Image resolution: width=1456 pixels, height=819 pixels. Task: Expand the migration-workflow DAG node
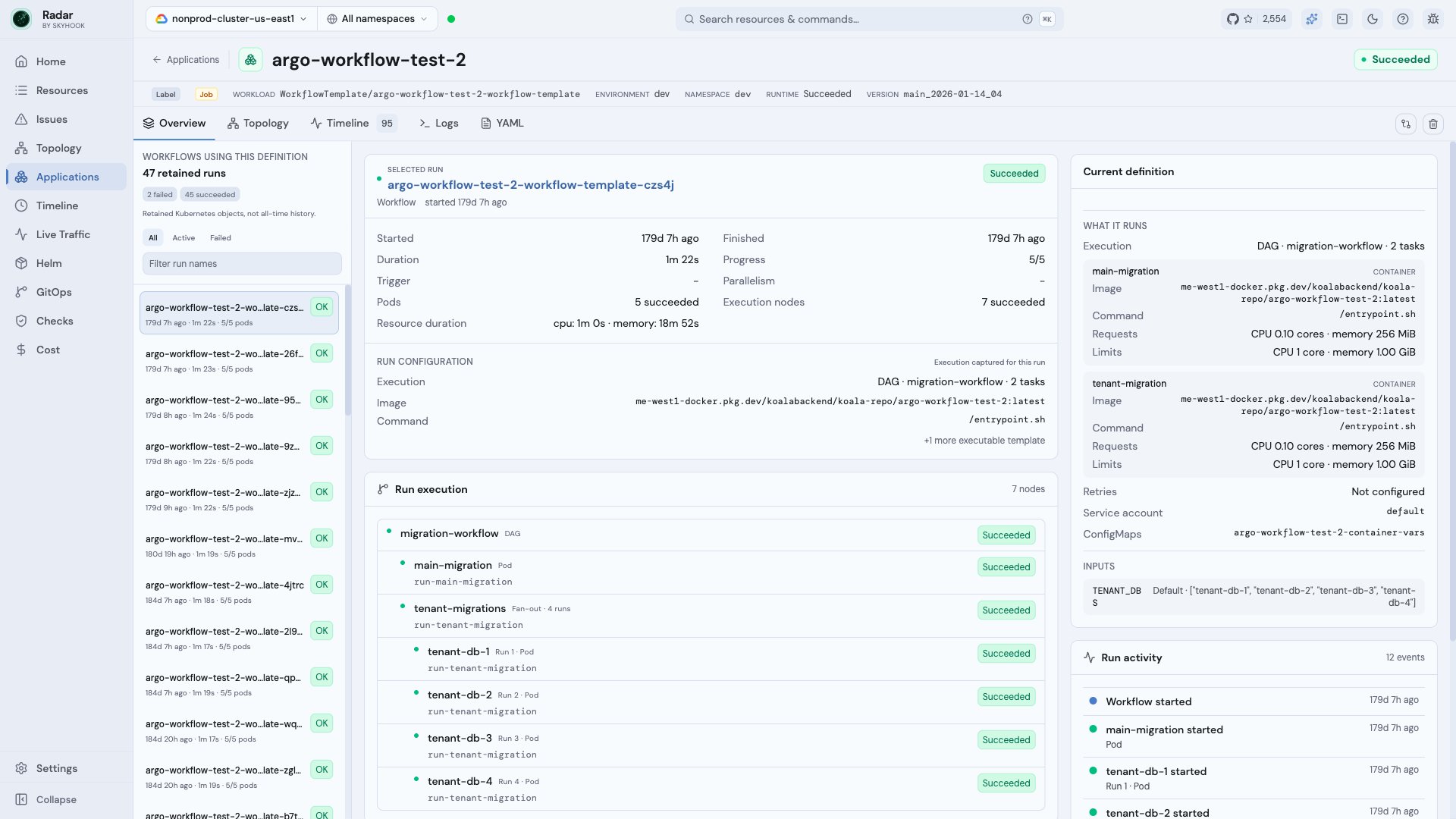point(711,535)
